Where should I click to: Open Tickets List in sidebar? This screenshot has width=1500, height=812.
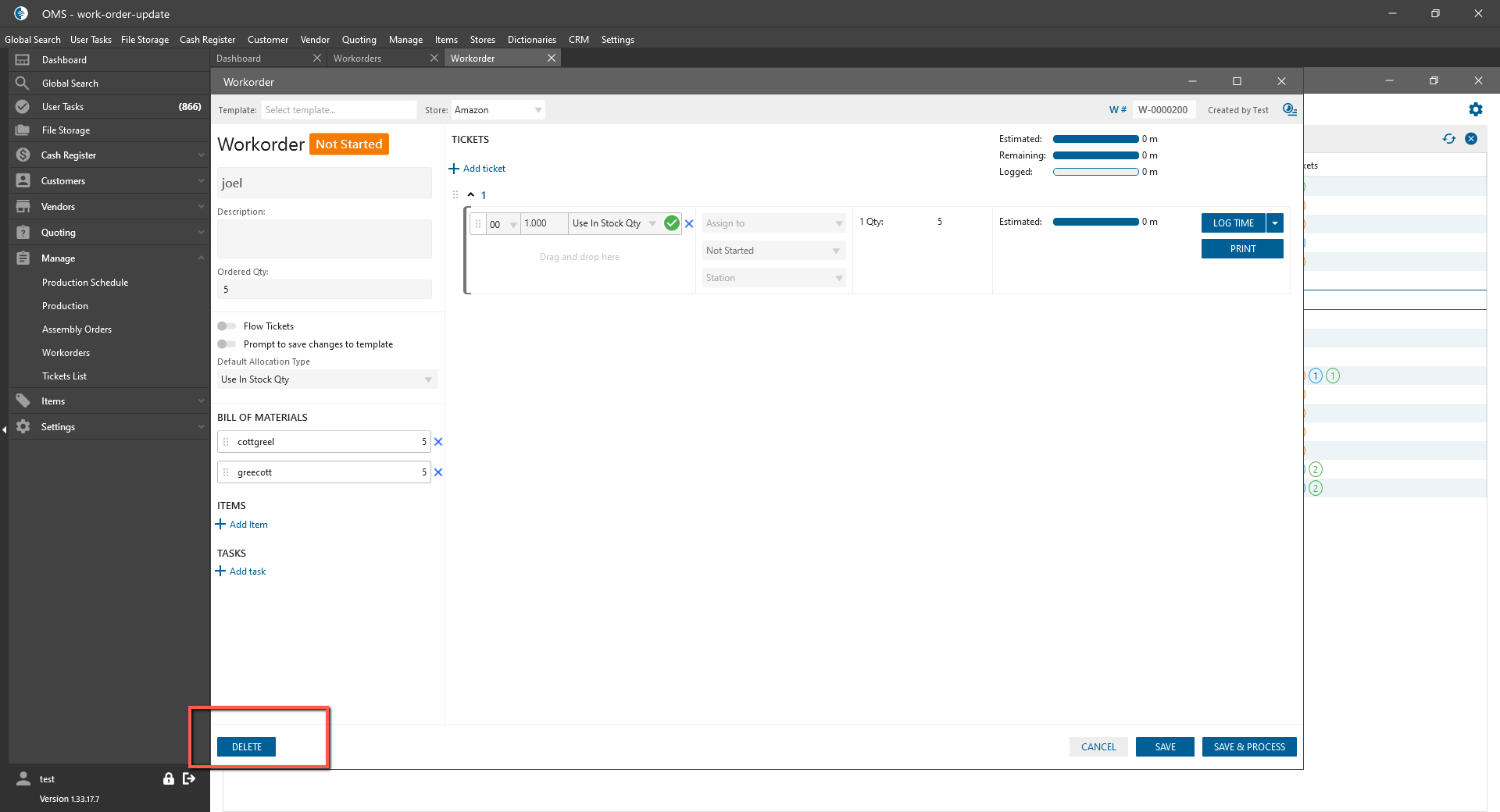click(64, 376)
